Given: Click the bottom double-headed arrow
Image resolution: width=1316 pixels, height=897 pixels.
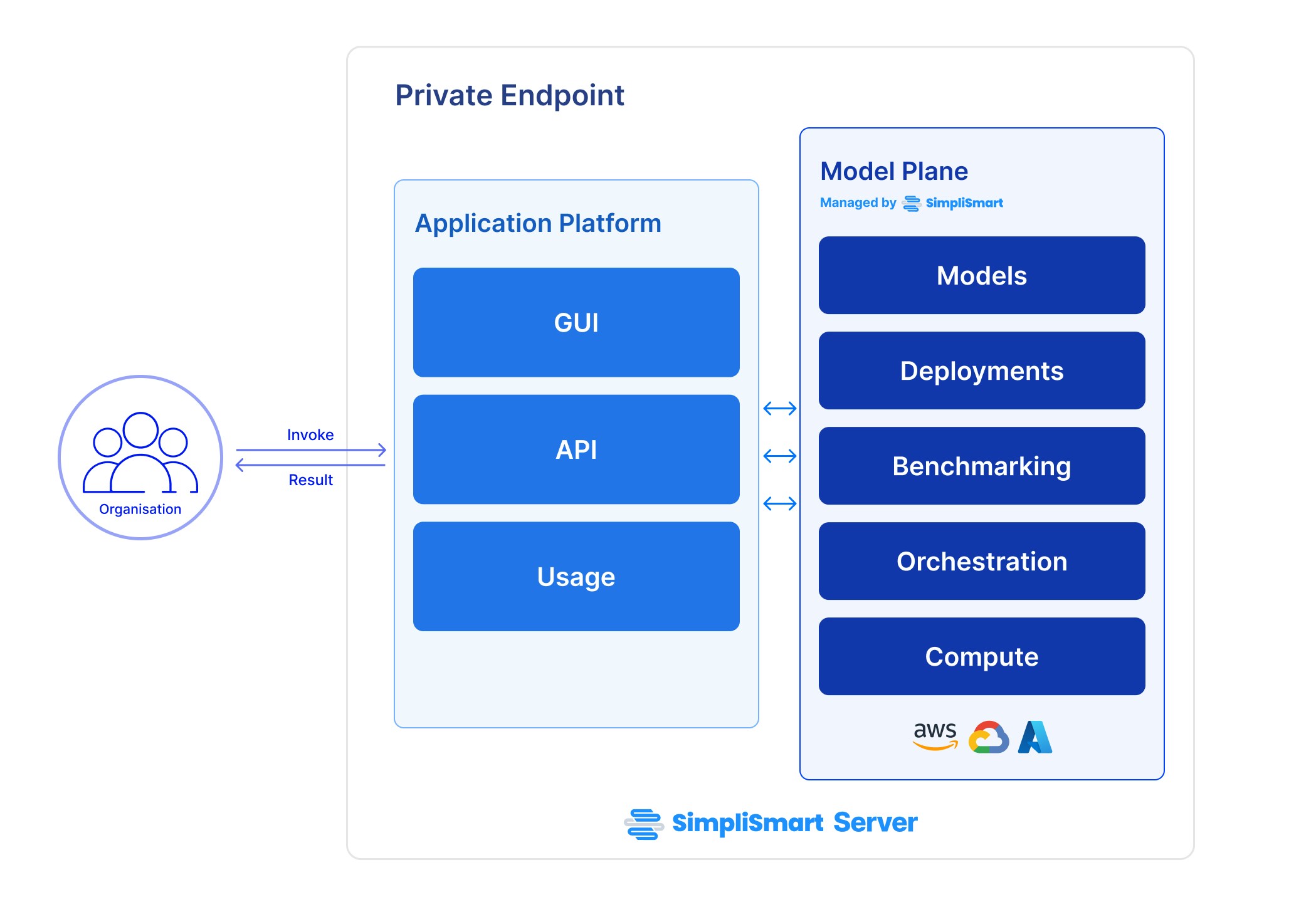Looking at the screenshot, I should [x=779, y=503].
